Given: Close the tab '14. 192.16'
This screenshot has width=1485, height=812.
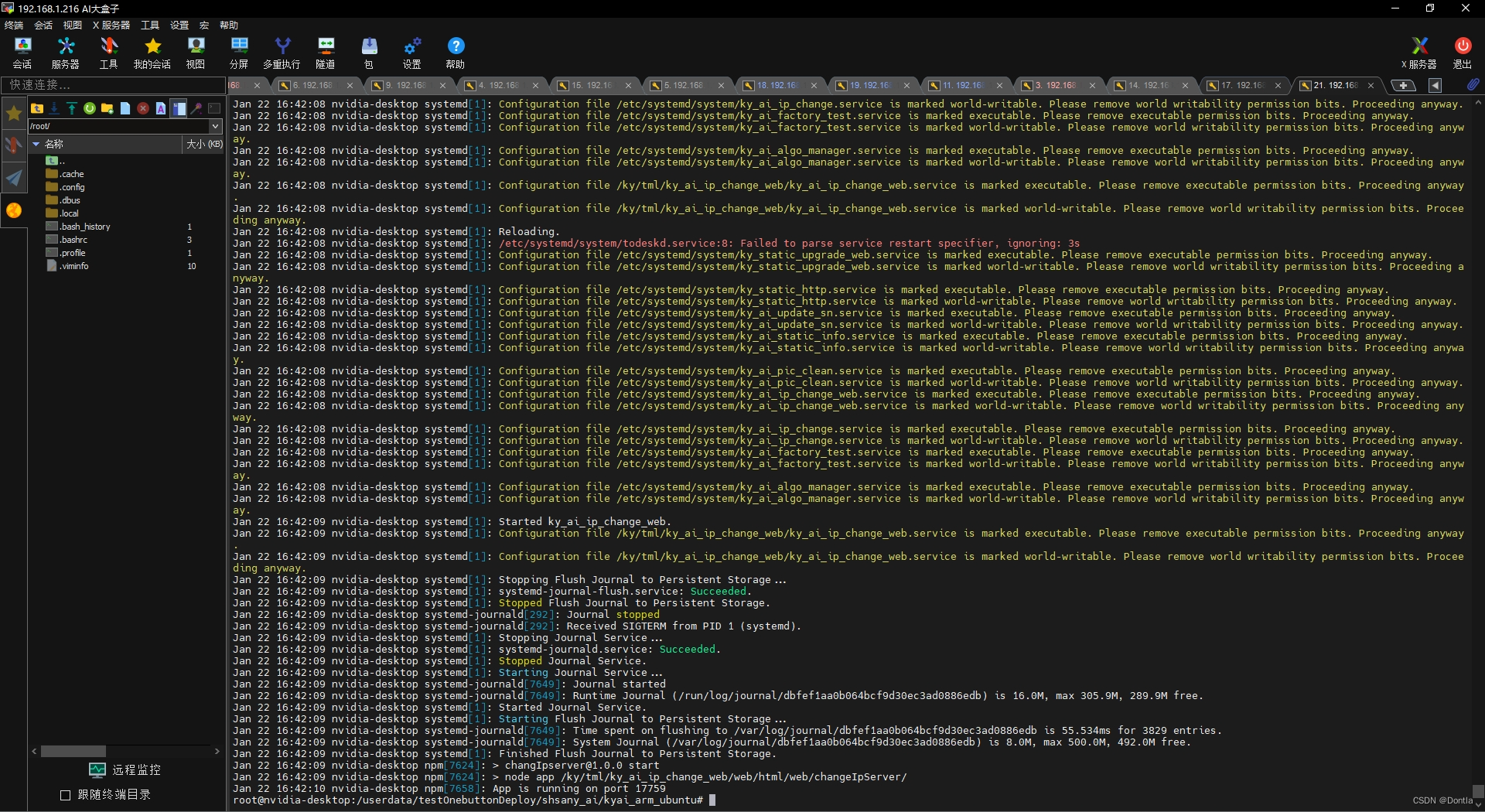Looking at the screenshot, I should click(x=1185, y=85).
